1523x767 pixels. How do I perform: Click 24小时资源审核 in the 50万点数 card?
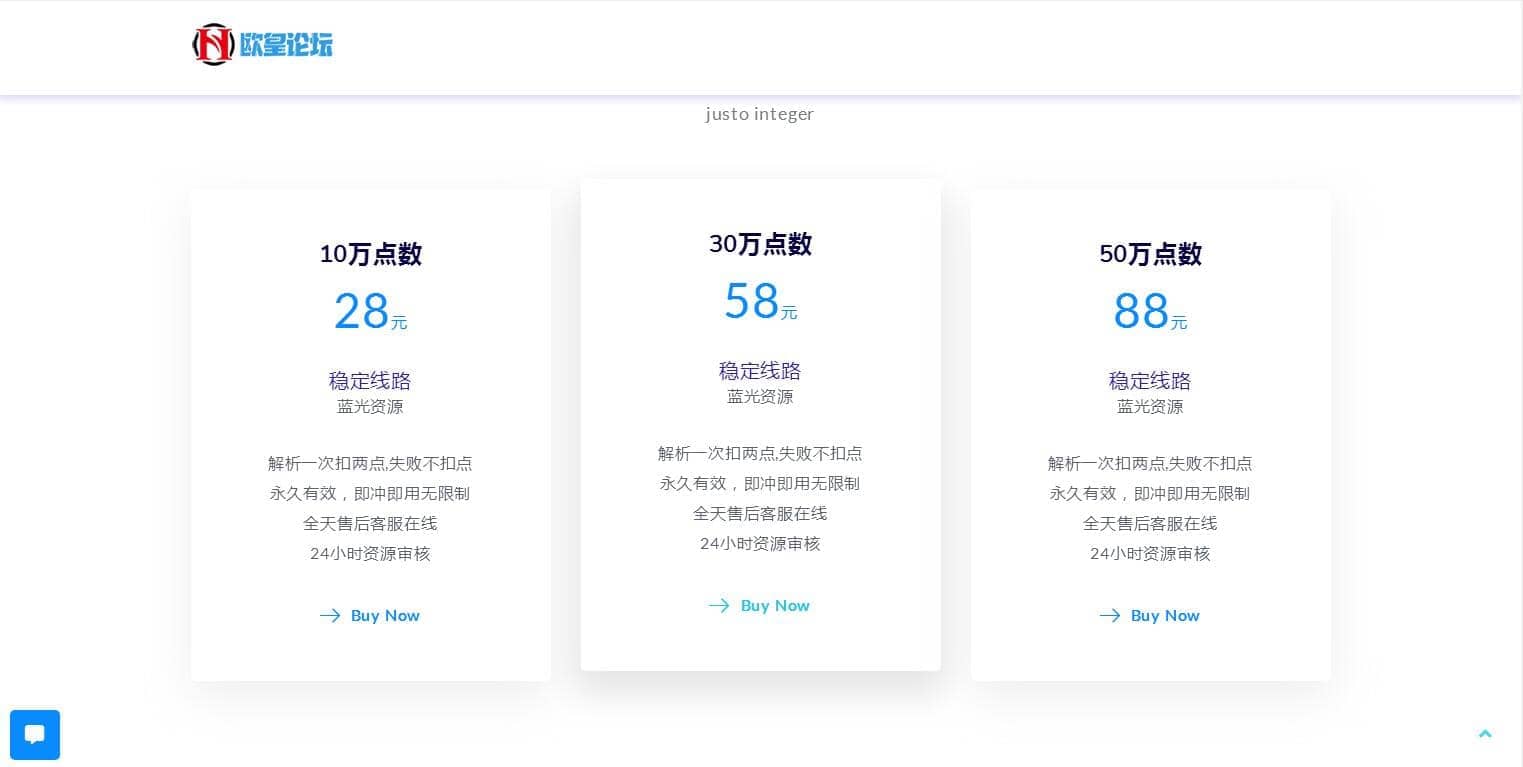click(1150, 554)
